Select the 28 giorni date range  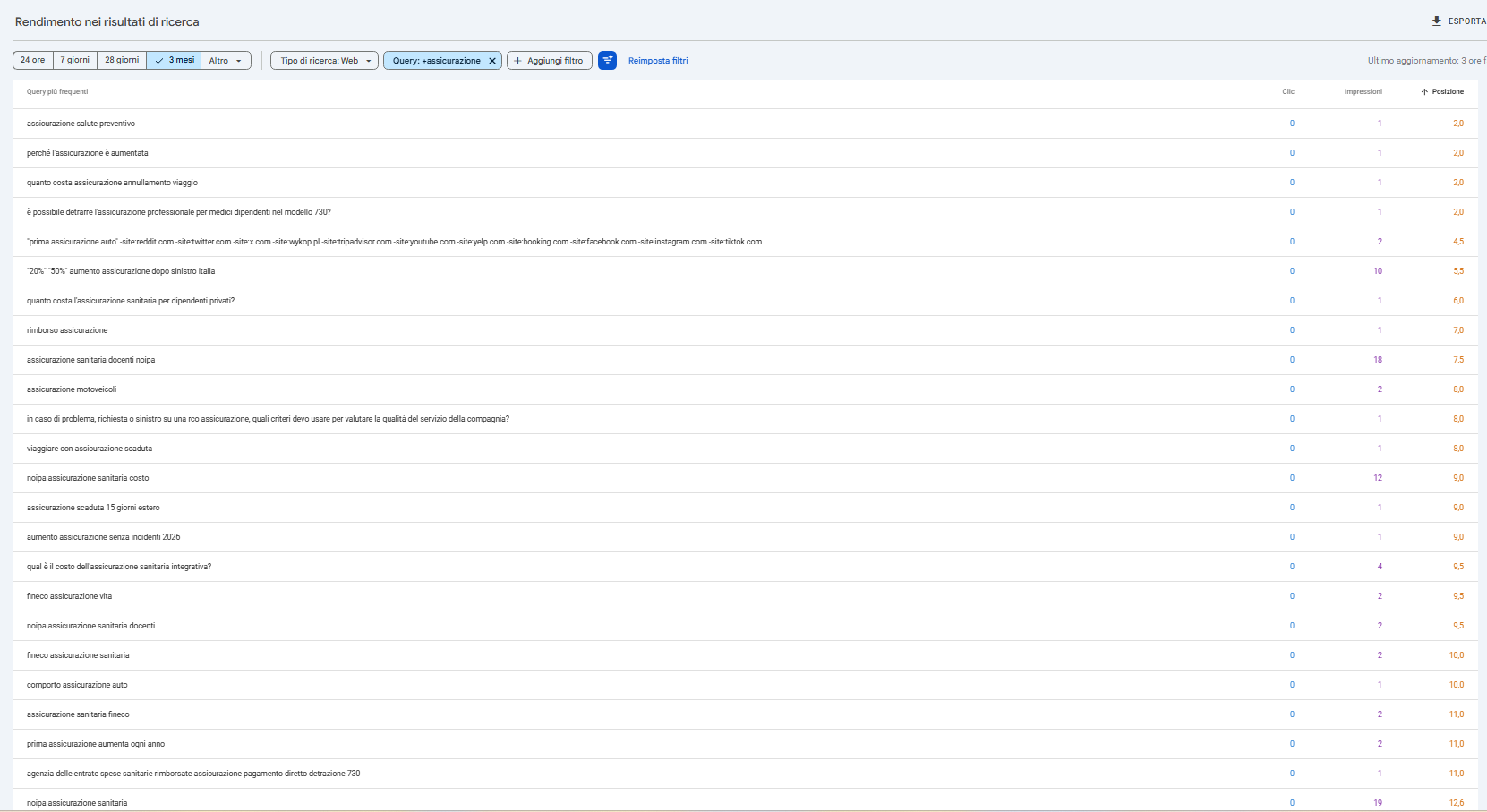coord(122,60)
